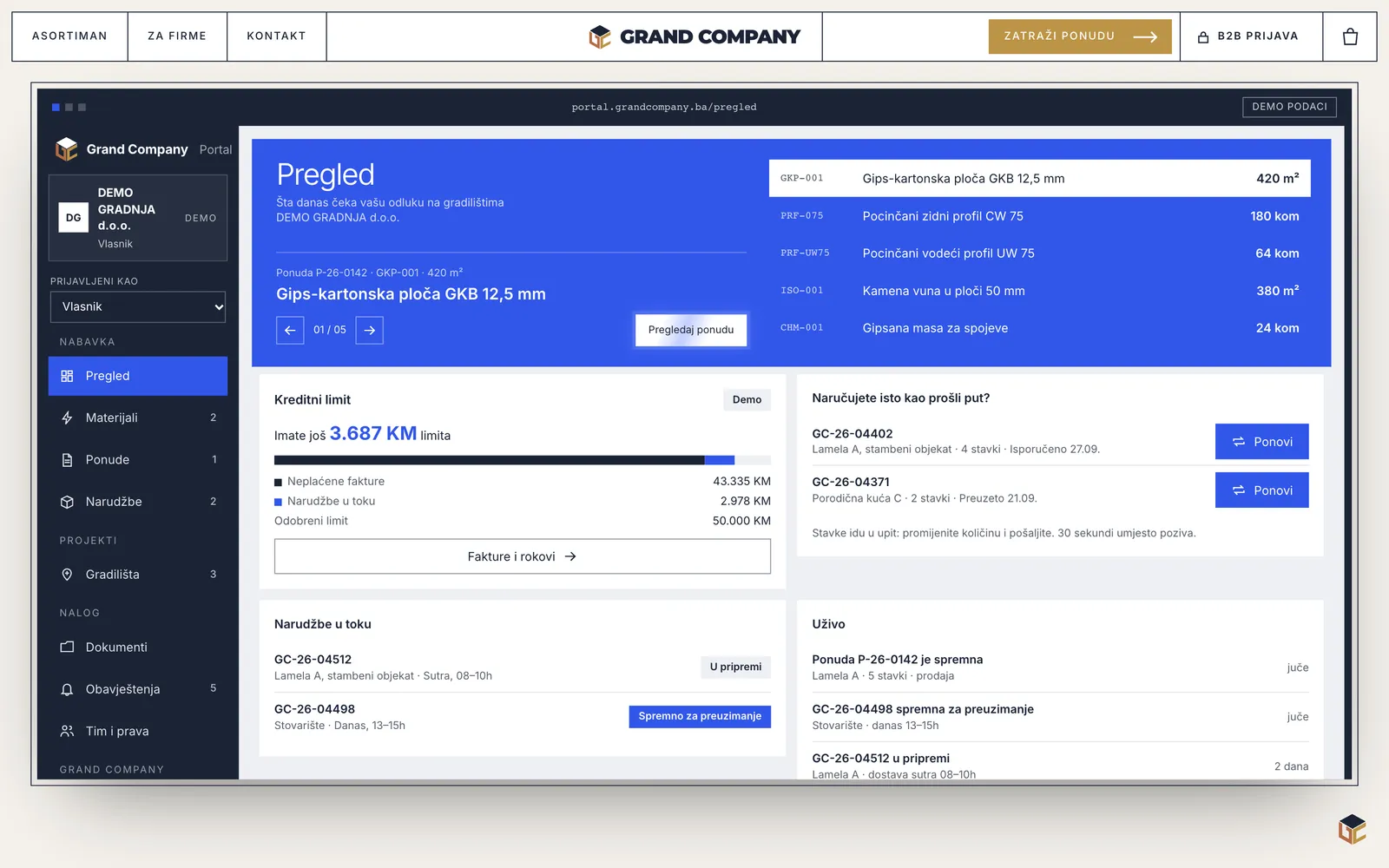Go to next offer item arrow
Viewport: 1389px width, 868px height.
point(370,330)
